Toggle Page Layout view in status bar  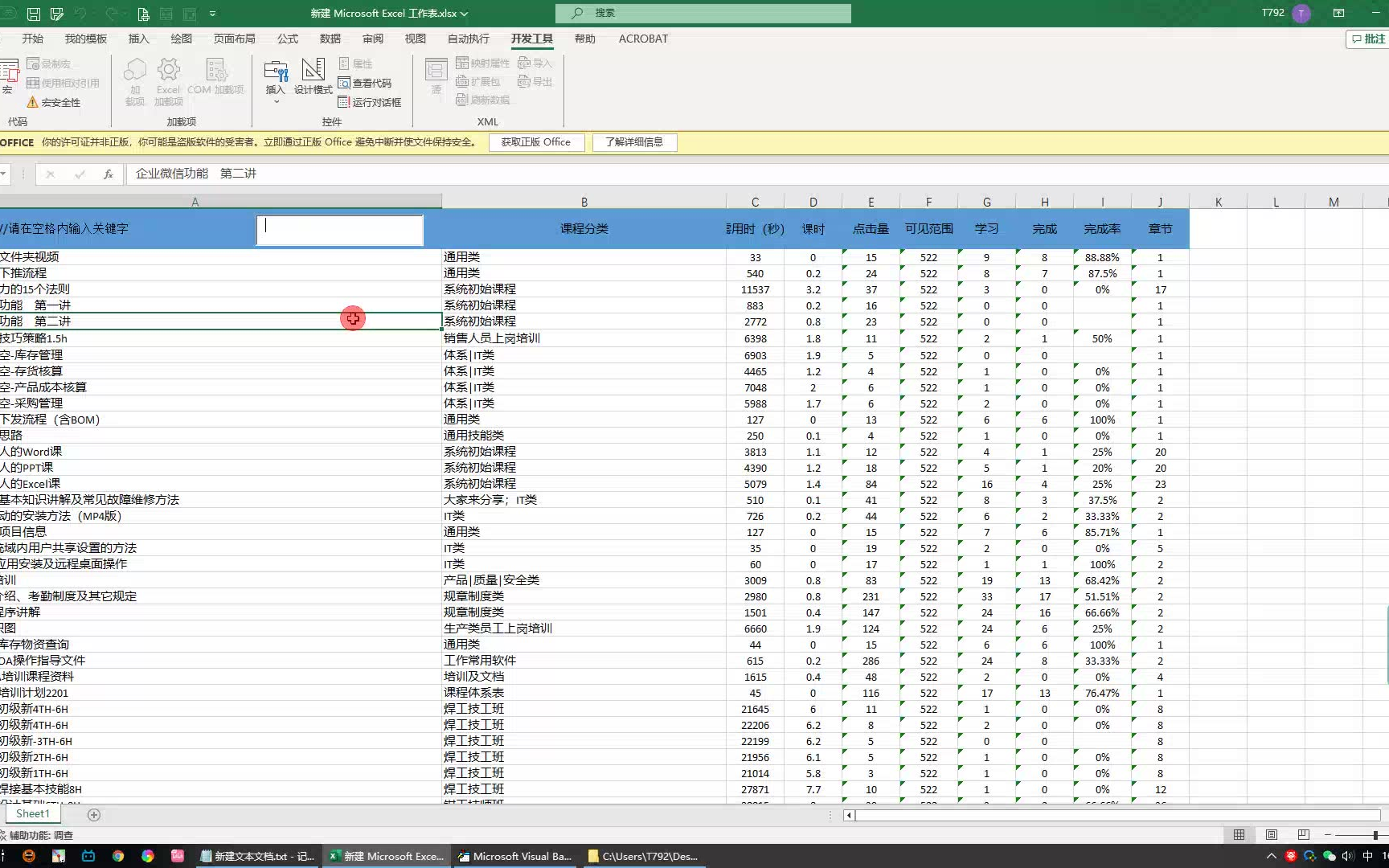pyautogui.click(x=1271, y=834)
